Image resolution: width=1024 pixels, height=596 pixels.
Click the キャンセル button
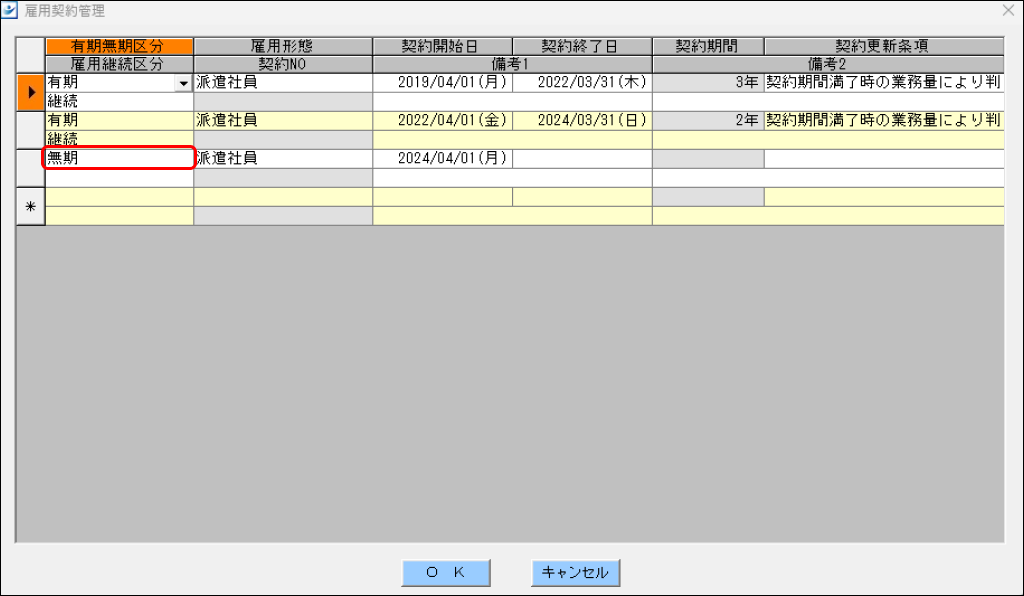point(575,572)
